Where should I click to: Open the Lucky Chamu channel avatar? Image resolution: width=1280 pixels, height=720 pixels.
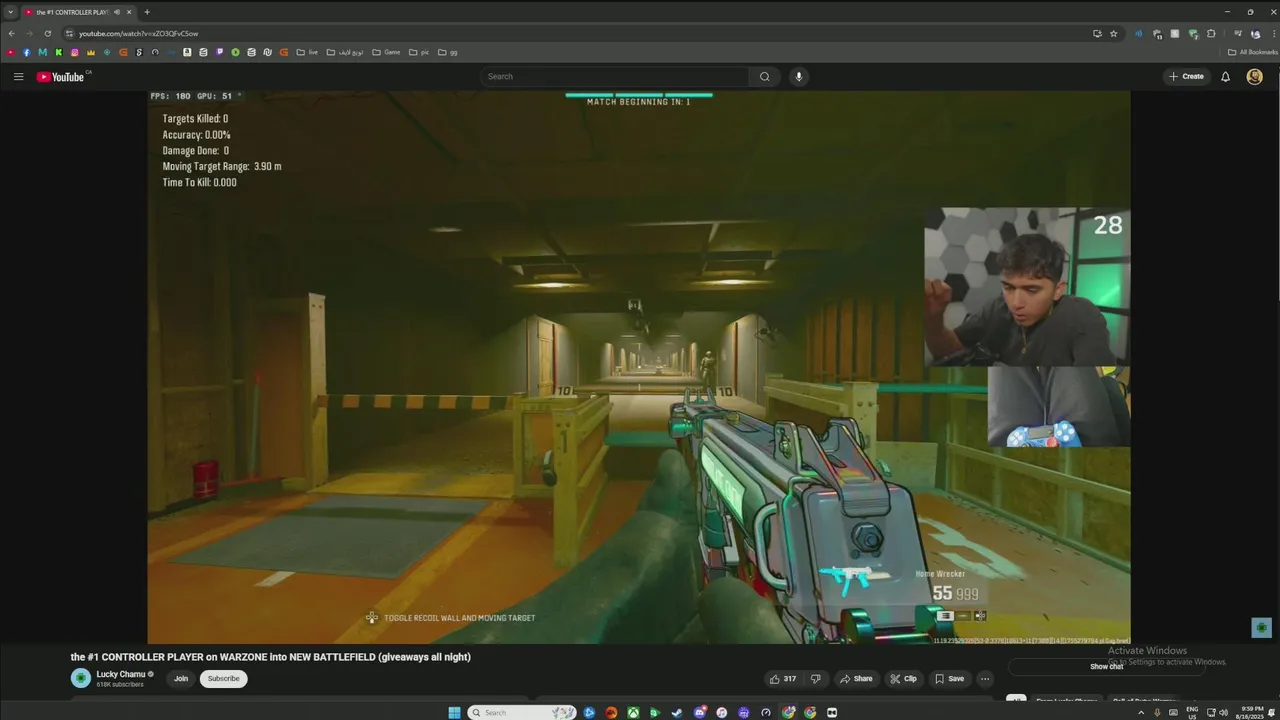pyautogui.click(x=80, y=678)
